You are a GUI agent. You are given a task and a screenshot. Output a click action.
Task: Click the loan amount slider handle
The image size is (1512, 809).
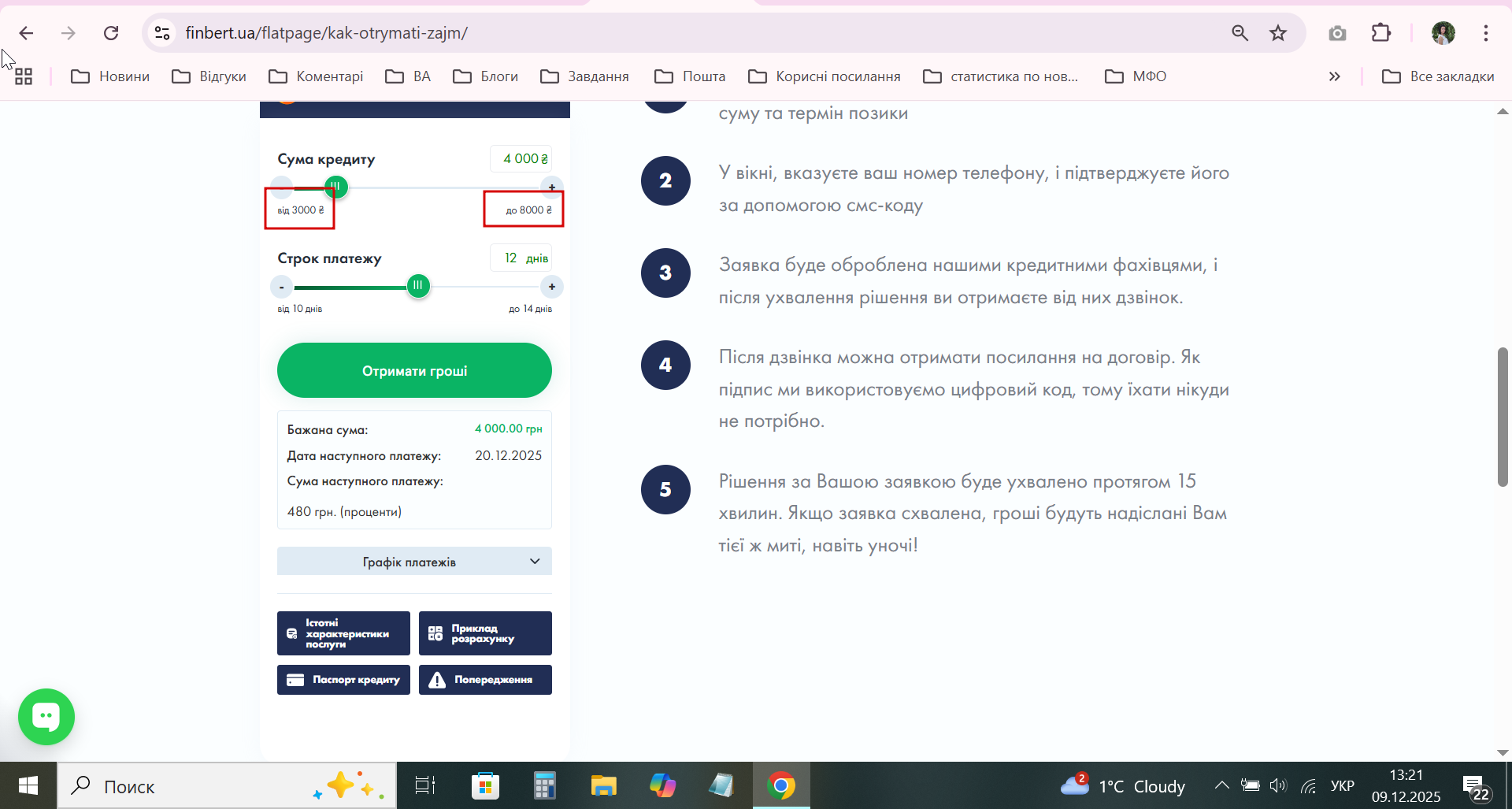(x=336, y=187)
